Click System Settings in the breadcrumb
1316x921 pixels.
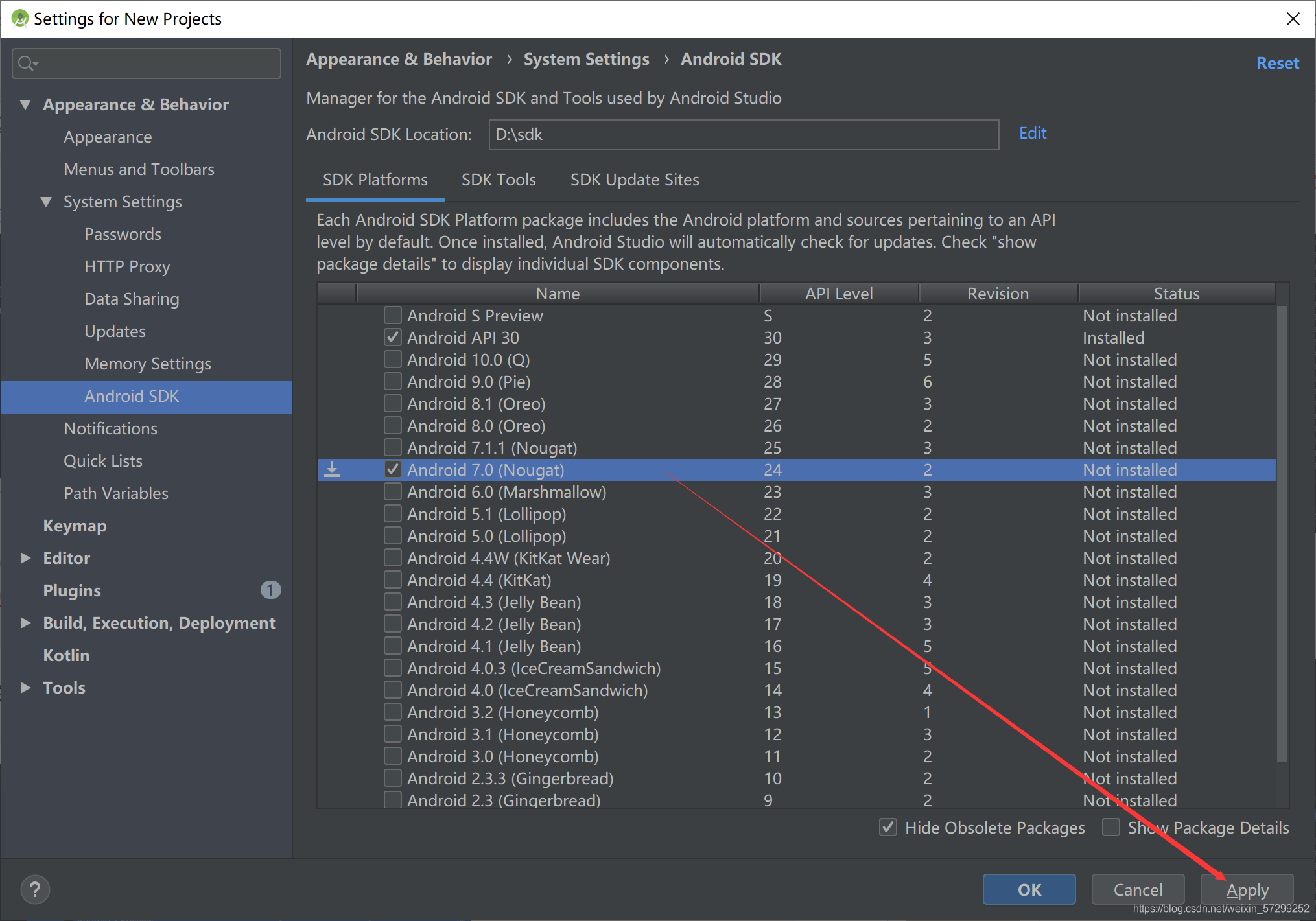coord(586,59)
